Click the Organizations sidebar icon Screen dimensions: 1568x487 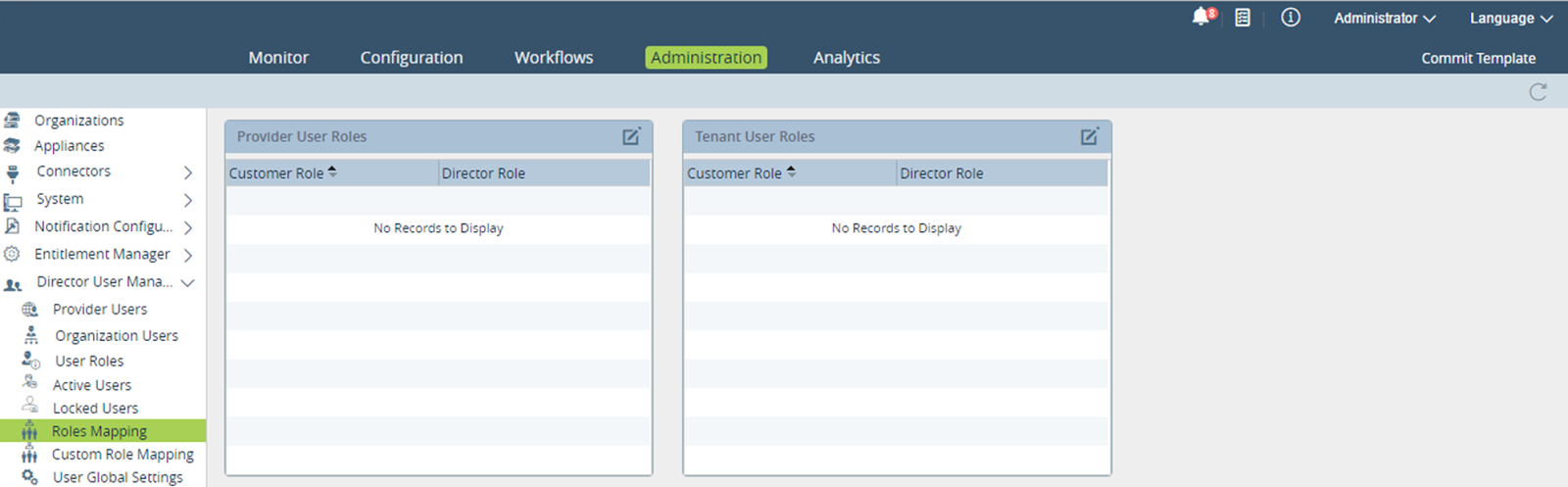pyautogui.click(x=13, y=121)
